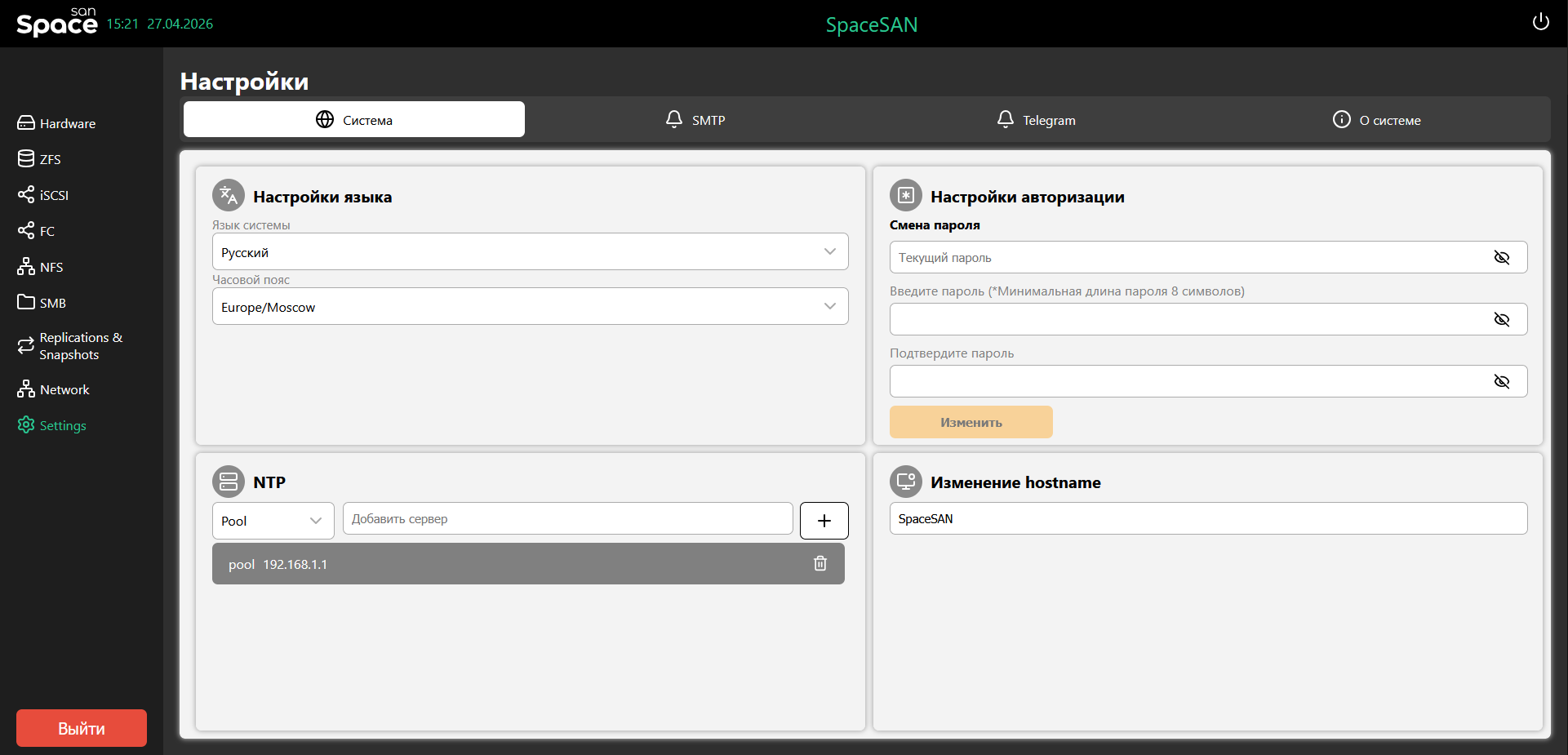Switch to the Telegram tab

point(1036,120)
